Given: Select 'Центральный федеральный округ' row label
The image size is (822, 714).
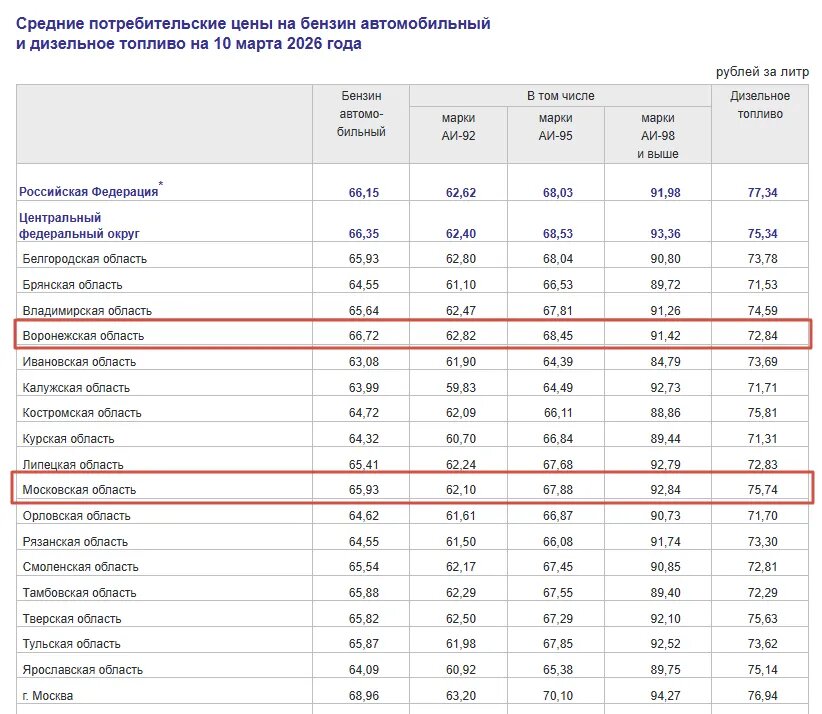Looking at the screenshot, I should [x=79, y=225].
